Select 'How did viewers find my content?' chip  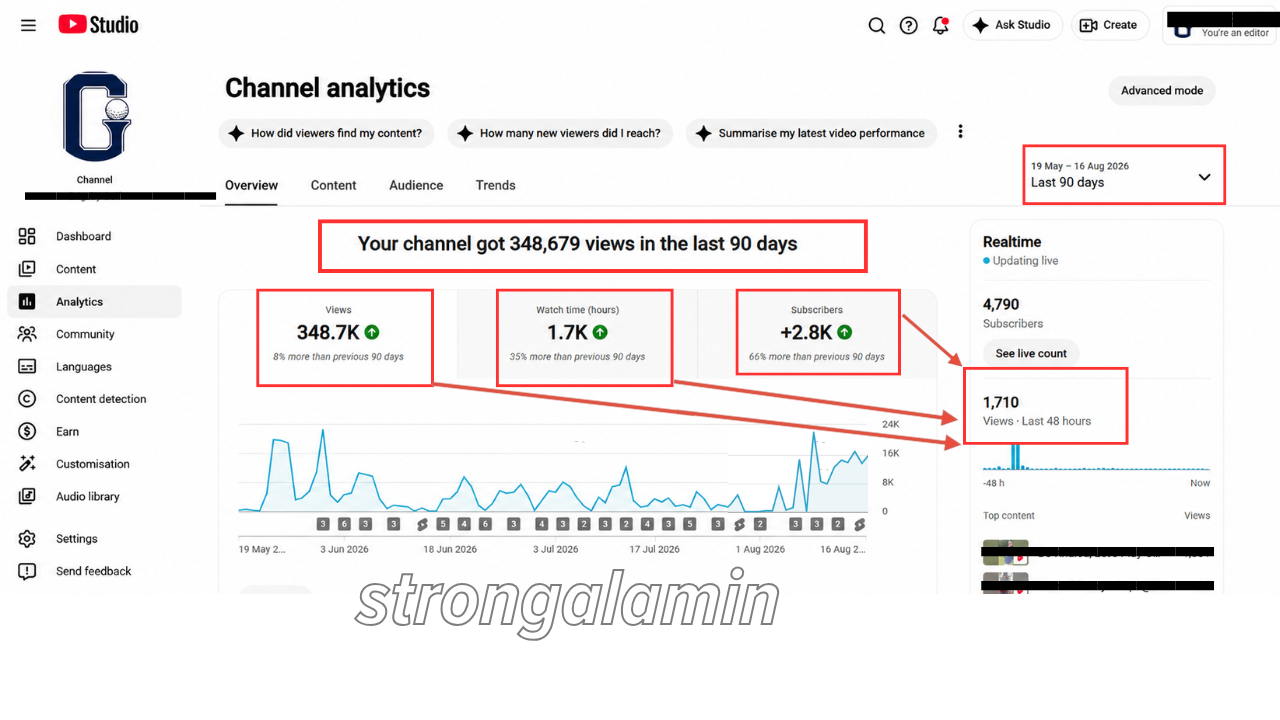click(326, 133)
